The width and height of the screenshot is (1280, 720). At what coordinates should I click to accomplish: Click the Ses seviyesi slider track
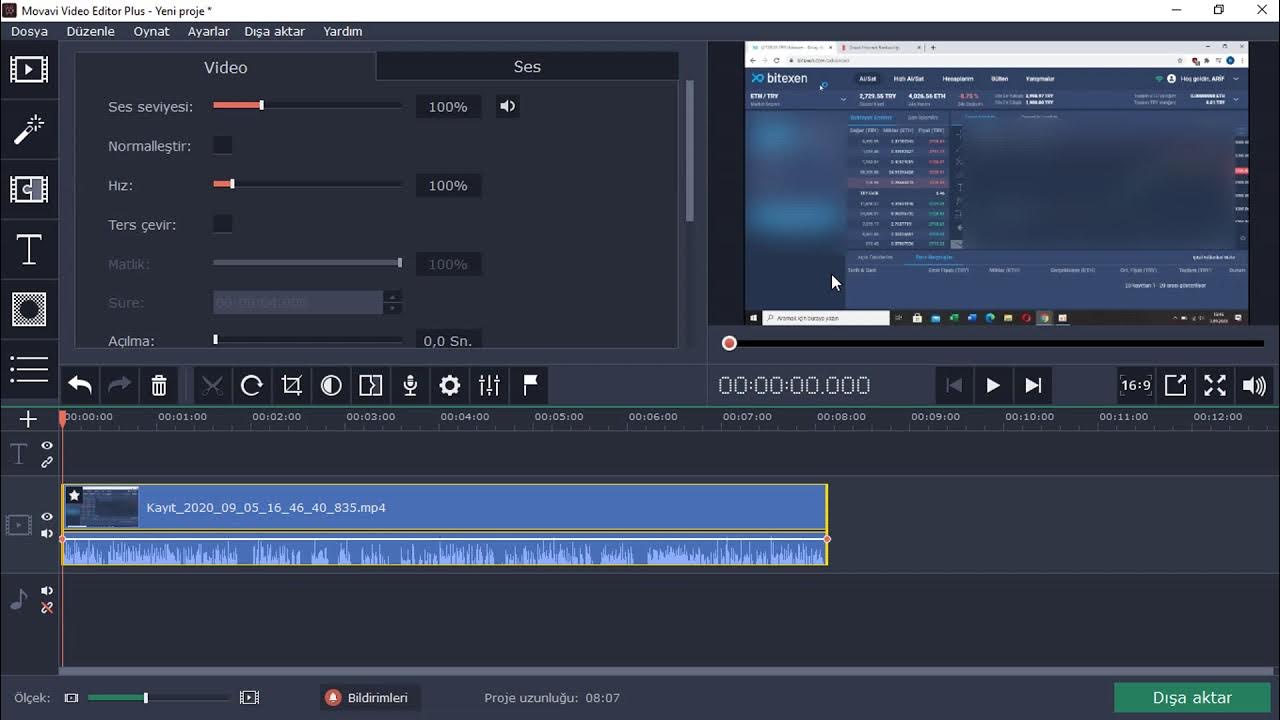307,106
